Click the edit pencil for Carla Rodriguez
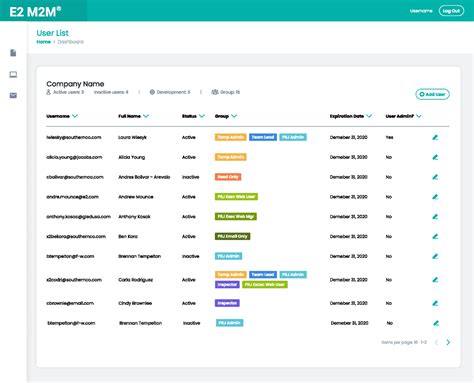474x383 pixels. point(435,280)
